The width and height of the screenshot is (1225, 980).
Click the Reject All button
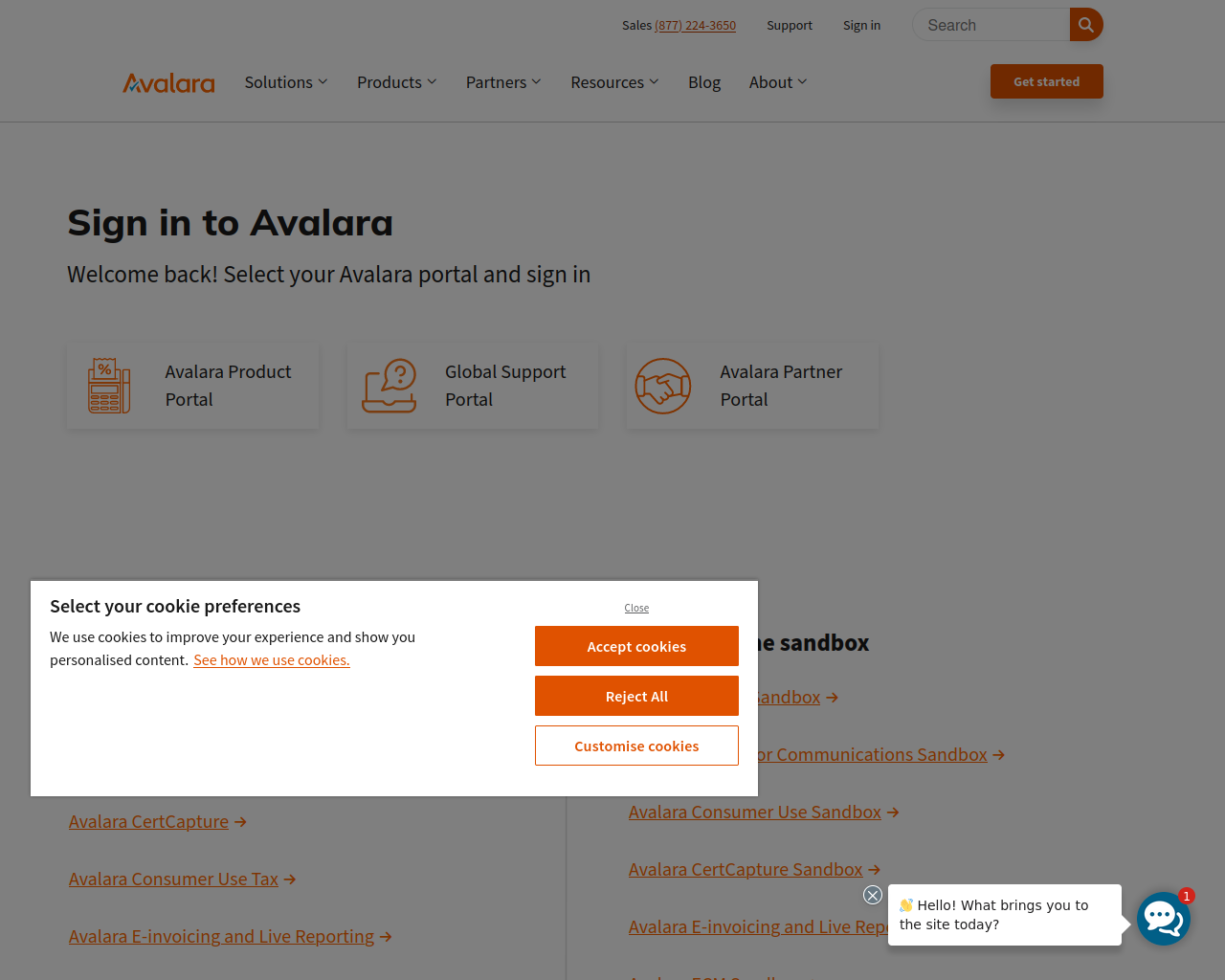636,696
